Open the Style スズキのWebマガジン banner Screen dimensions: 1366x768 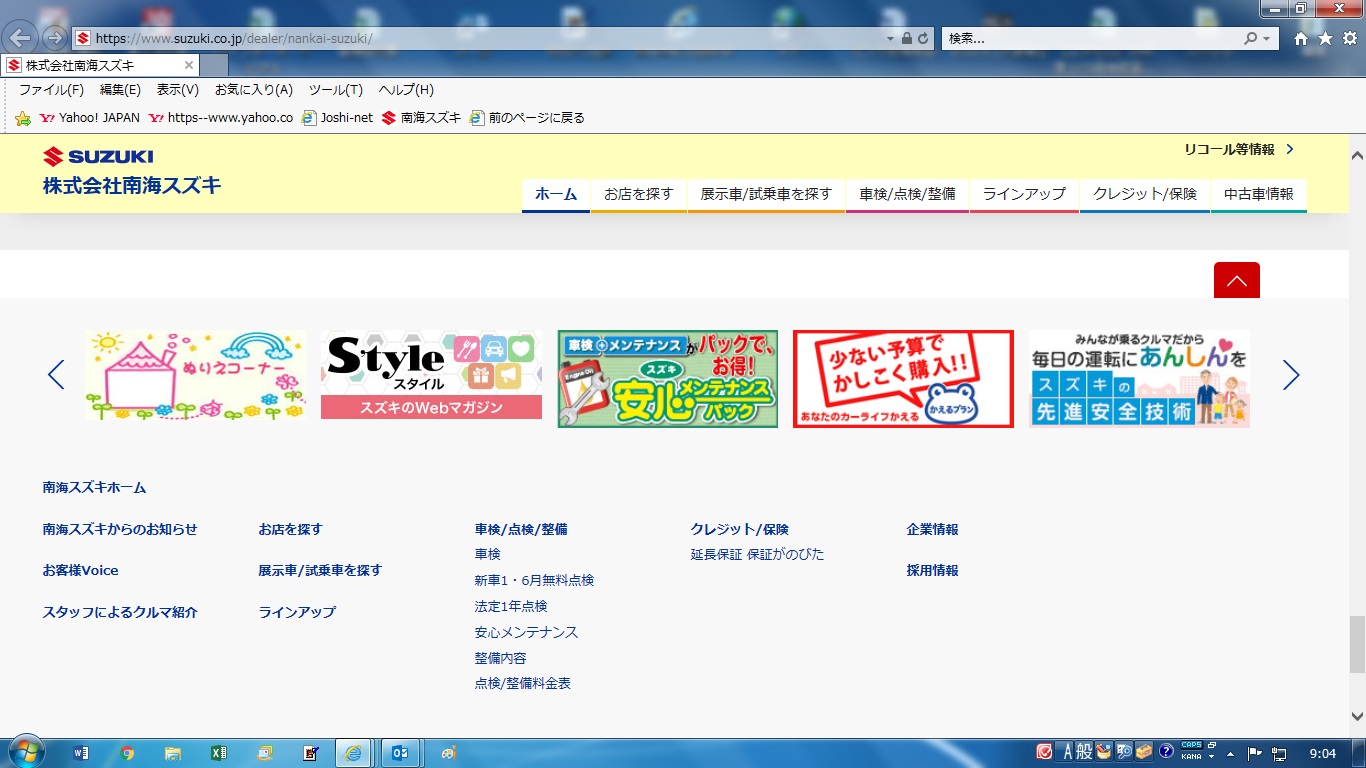point(431,376)
